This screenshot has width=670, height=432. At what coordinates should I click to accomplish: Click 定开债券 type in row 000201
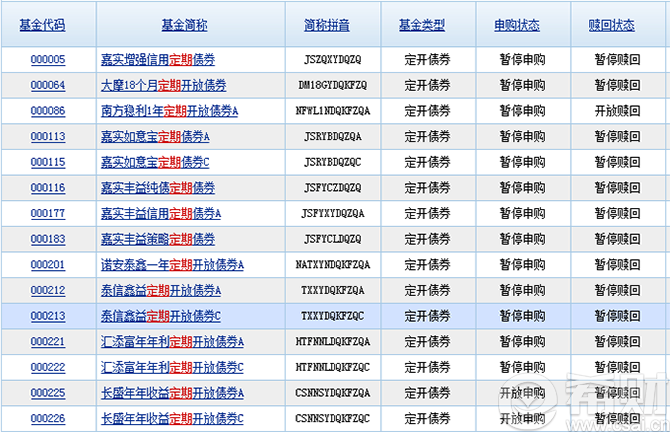(x=427, y=264)
